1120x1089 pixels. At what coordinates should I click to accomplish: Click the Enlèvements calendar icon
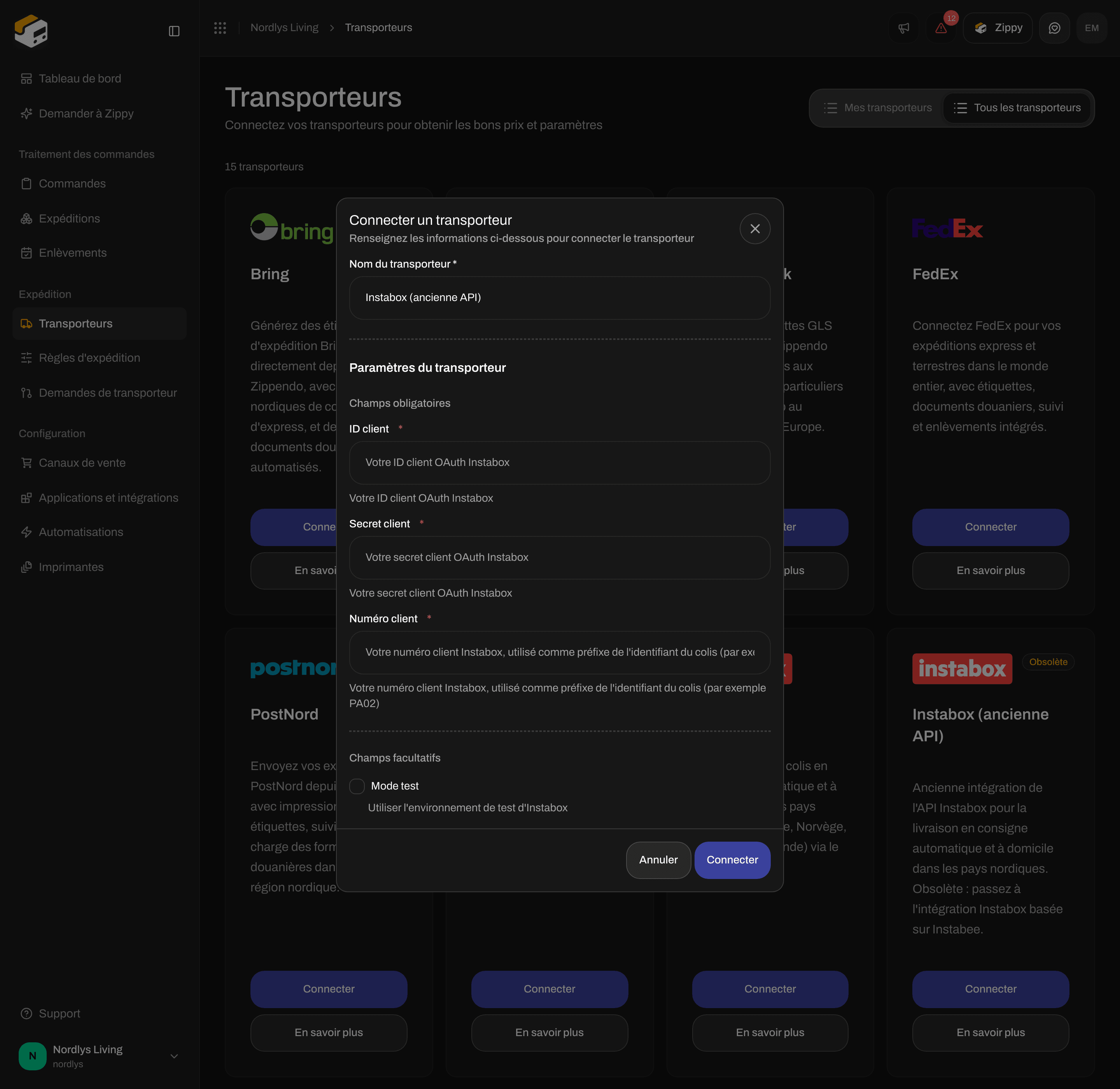pos(26,253)
